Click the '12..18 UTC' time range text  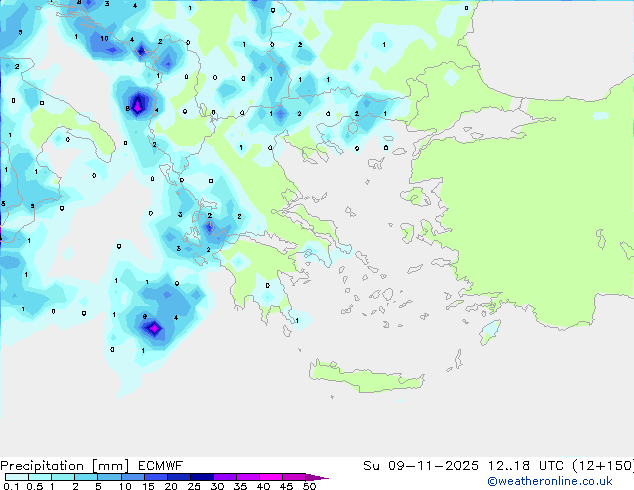click(526, 466)
